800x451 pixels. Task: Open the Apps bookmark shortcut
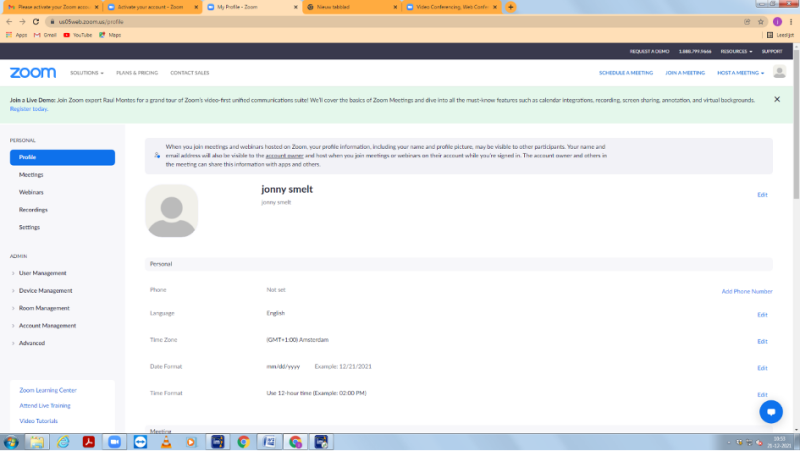16,35
